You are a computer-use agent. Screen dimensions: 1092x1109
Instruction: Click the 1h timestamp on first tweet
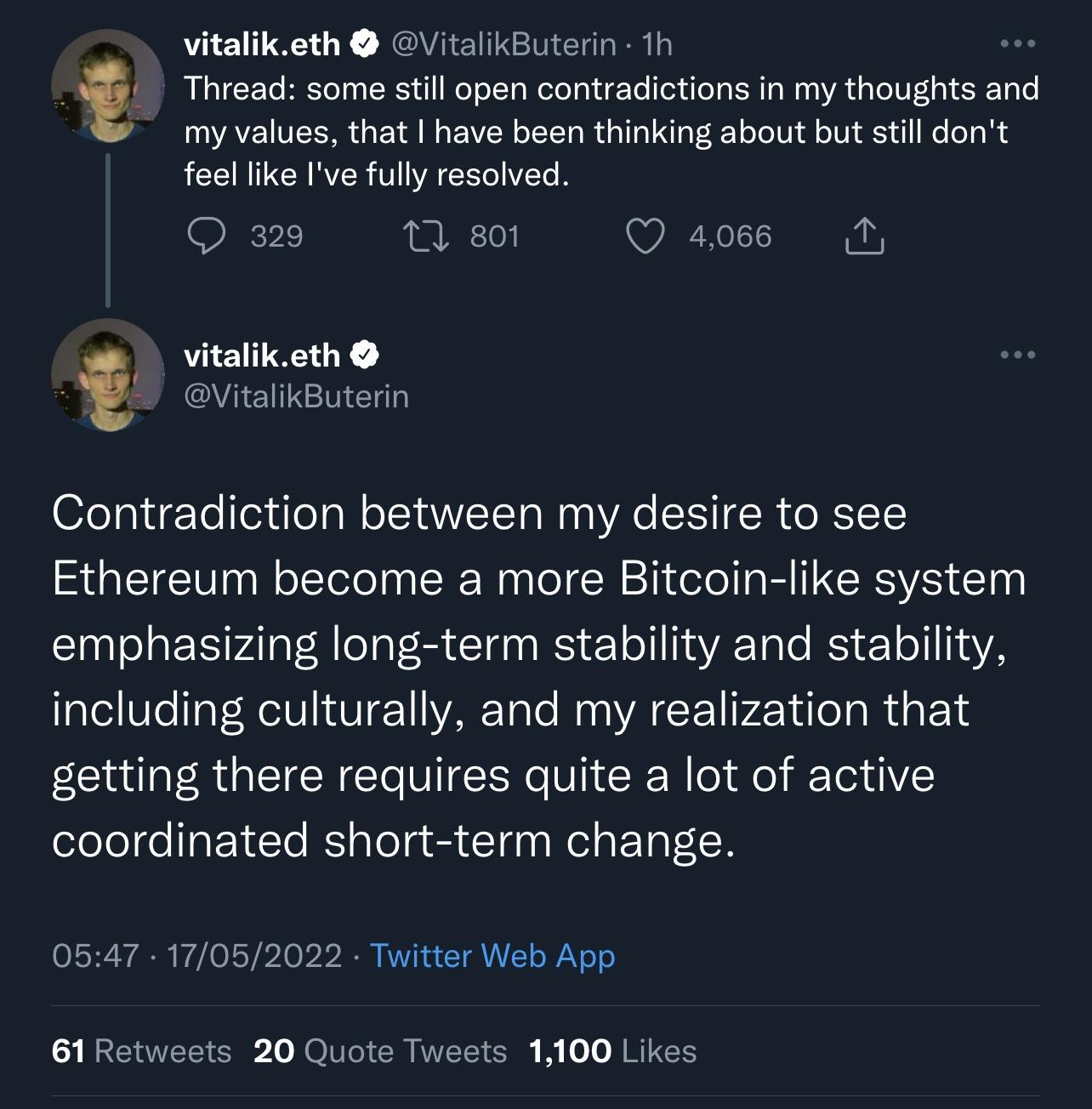(657, 44)
